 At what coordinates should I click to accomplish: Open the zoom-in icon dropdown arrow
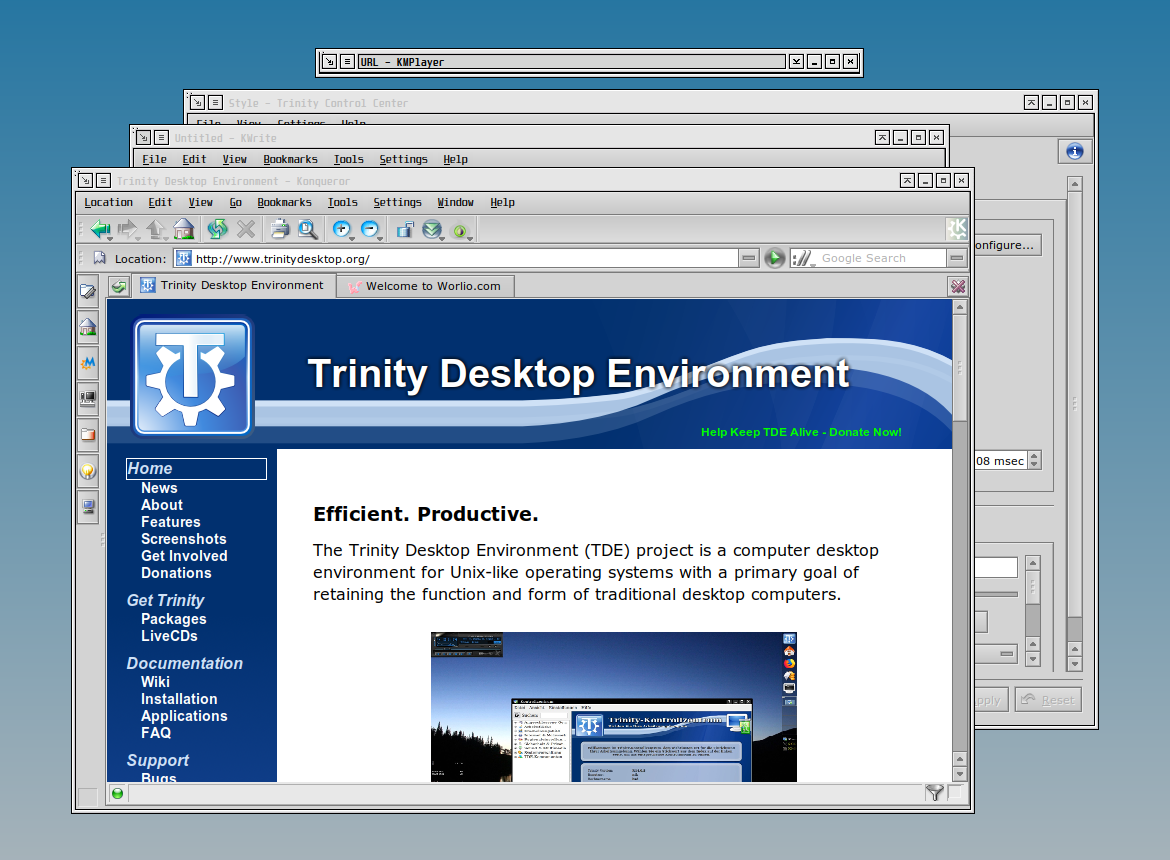click(352, 238)
